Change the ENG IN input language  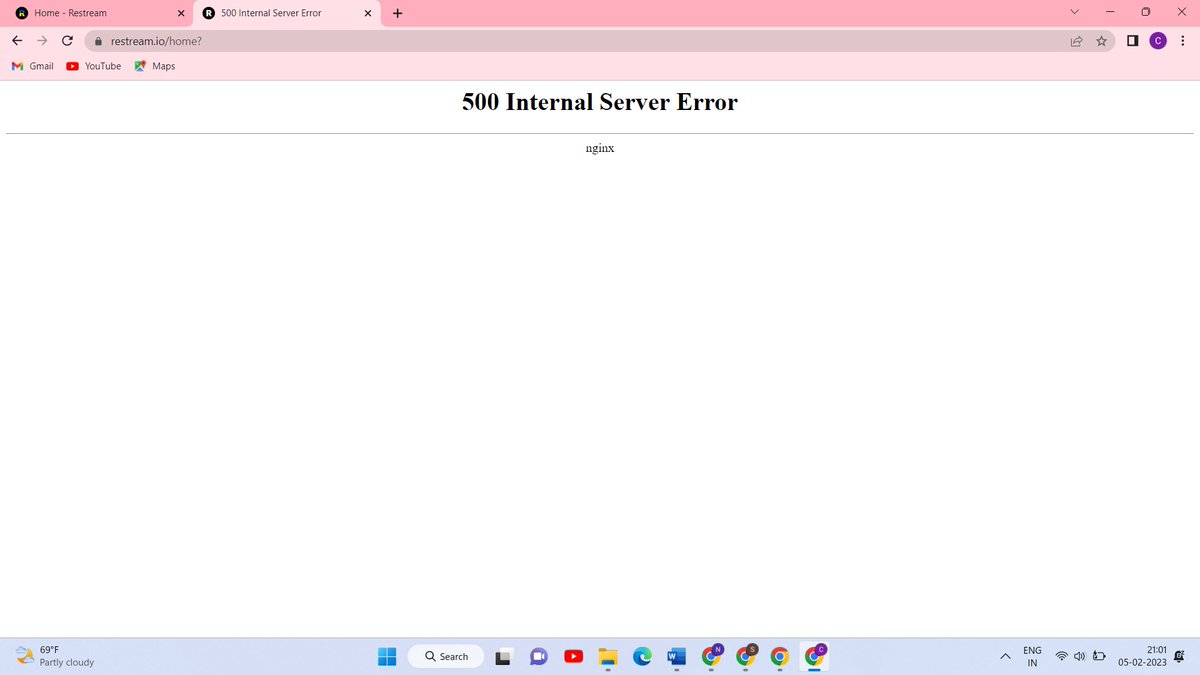pos(1032,656)
